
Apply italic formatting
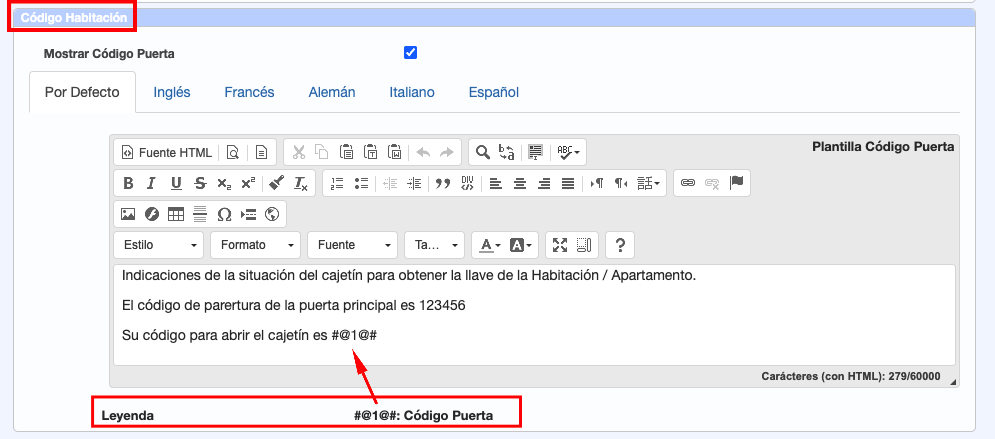click(152, 183)
